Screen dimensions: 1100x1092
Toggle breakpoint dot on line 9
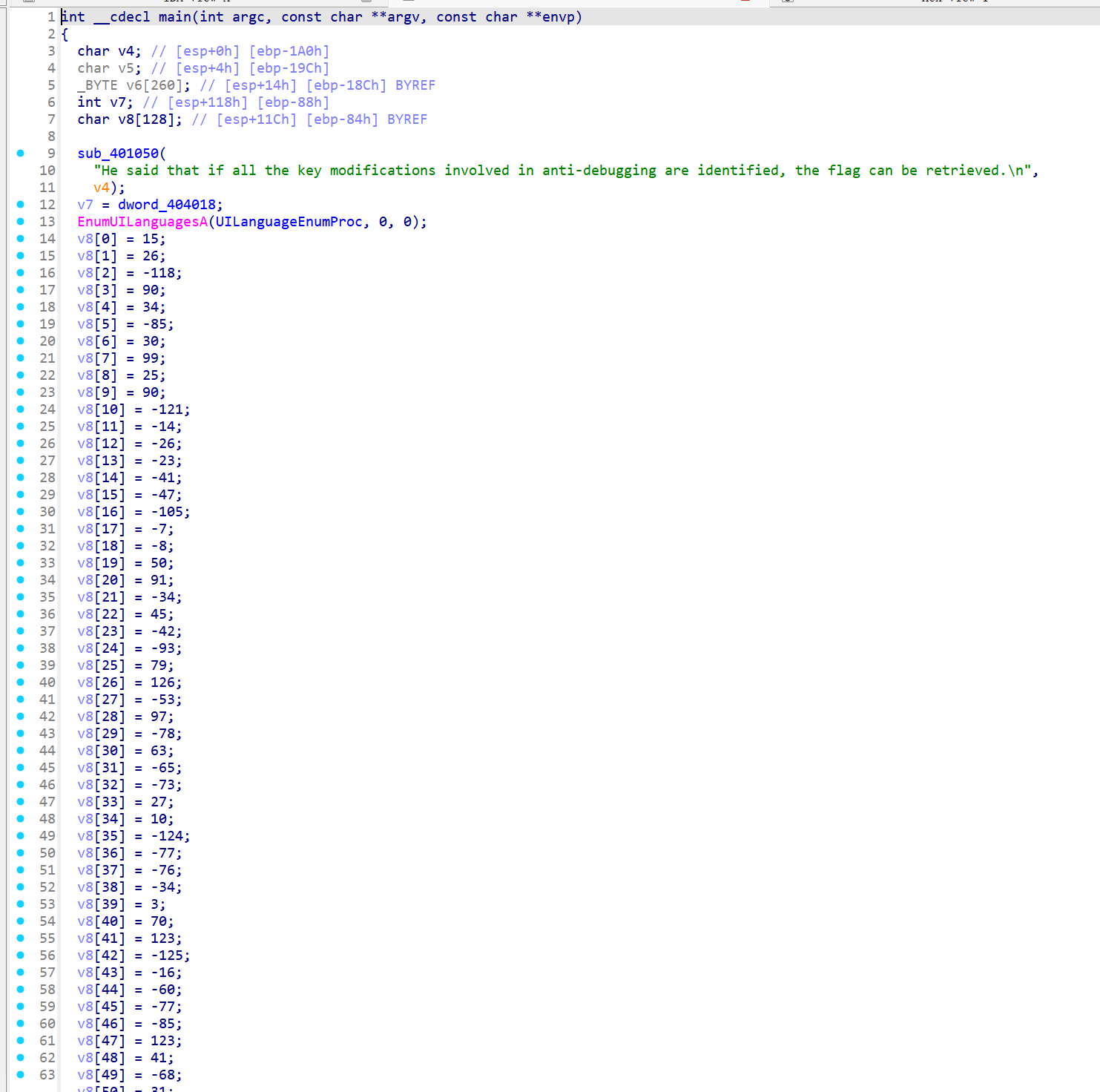pyautogui.click(x=21, y=154)
